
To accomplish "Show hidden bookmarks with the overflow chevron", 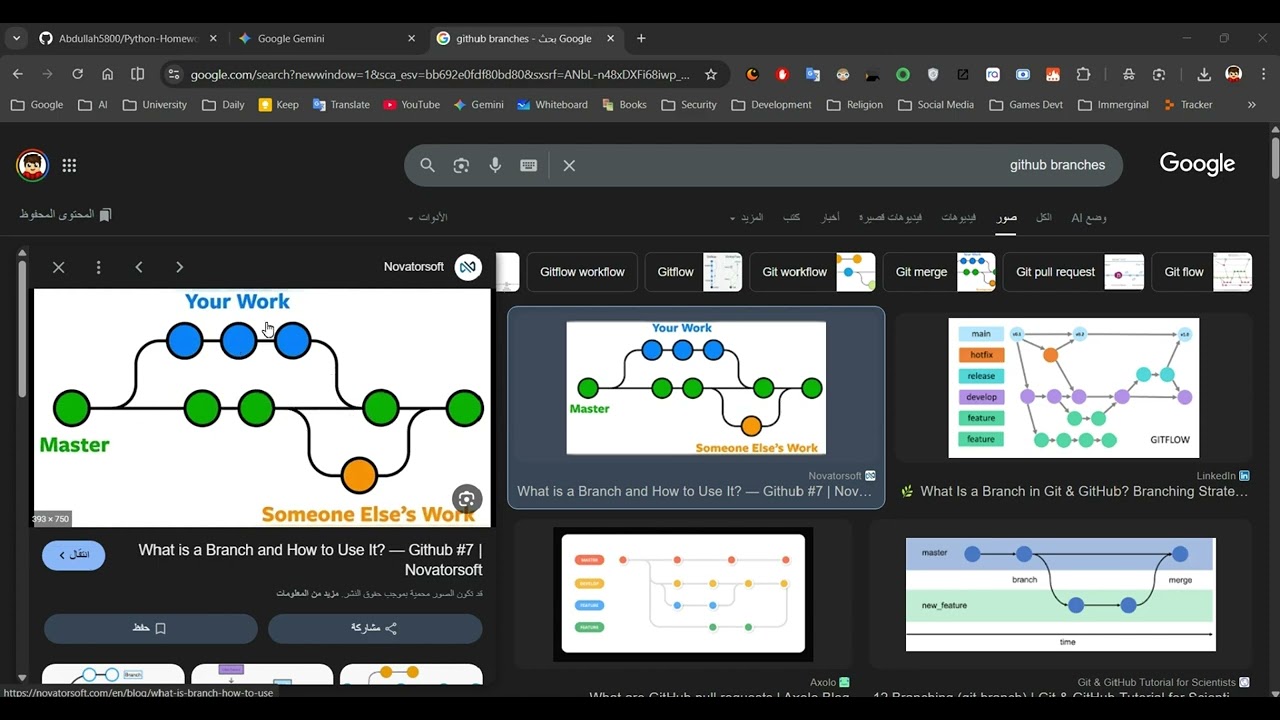I will click(x=1251, y=104).
